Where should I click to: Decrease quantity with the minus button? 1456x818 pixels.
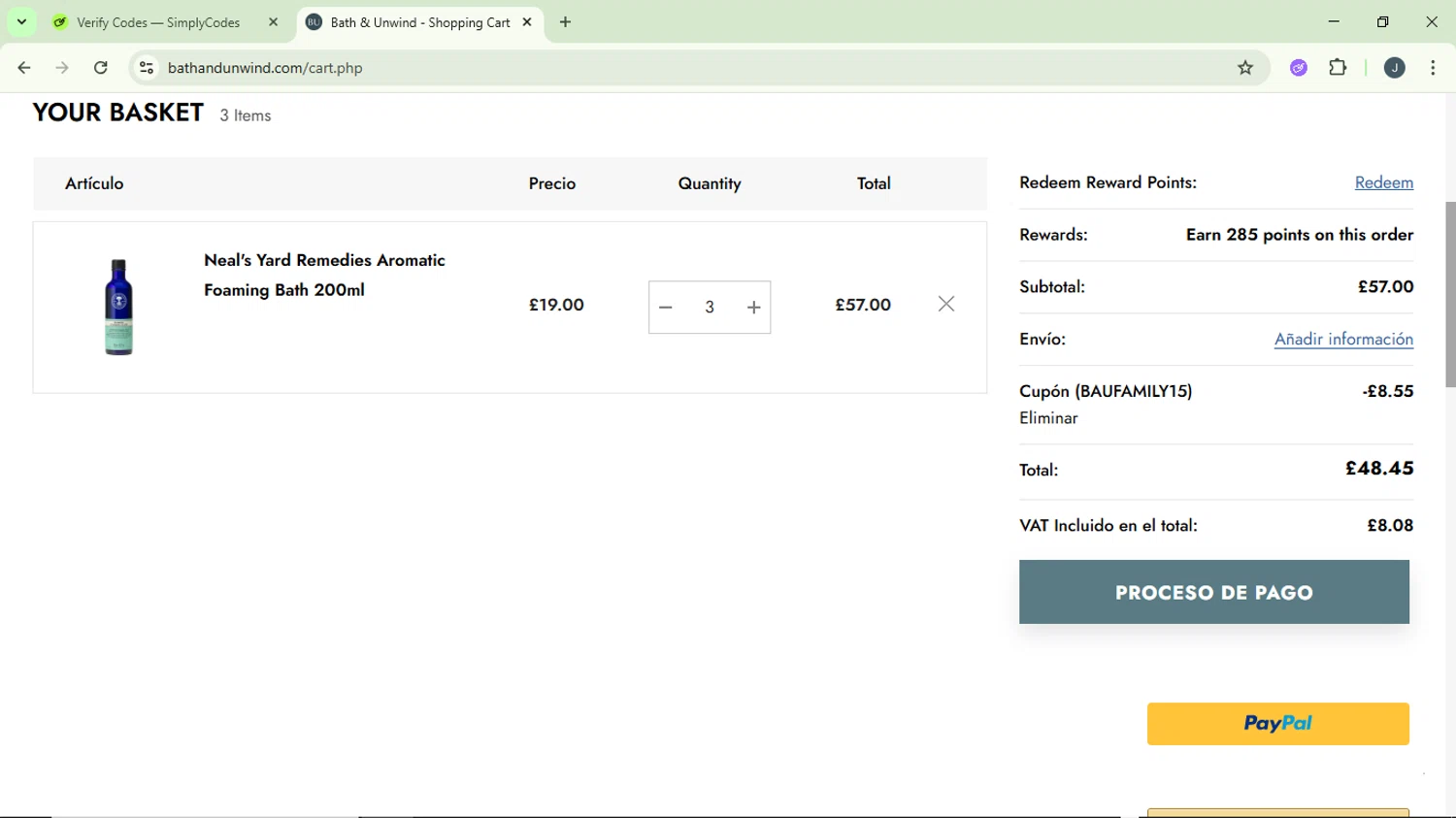(666, 308)
